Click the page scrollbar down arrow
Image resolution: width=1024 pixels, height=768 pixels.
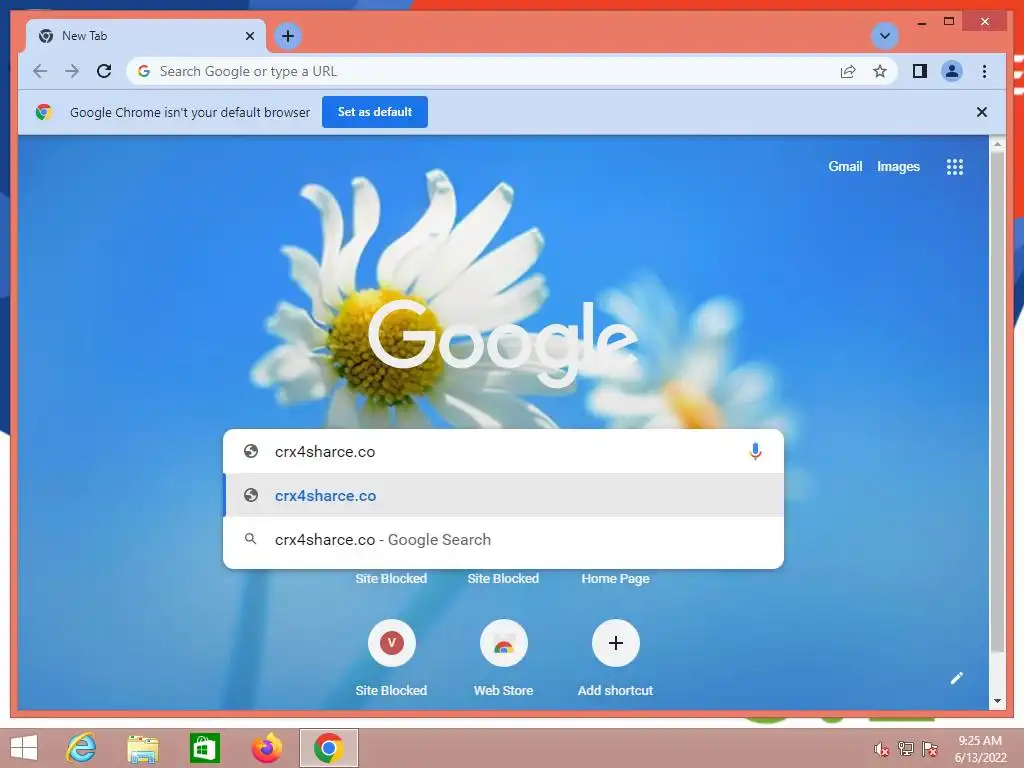[x=997, y=701]
